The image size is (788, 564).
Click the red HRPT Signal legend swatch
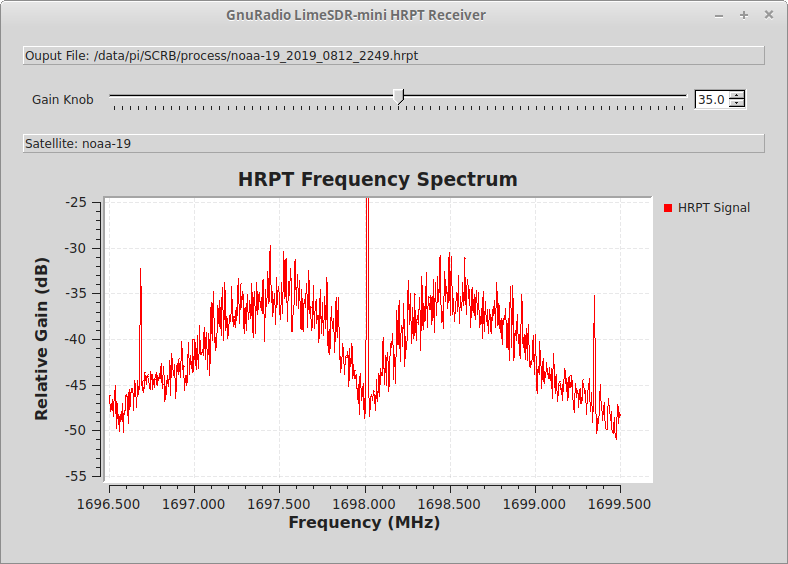(x=669, y=208)
